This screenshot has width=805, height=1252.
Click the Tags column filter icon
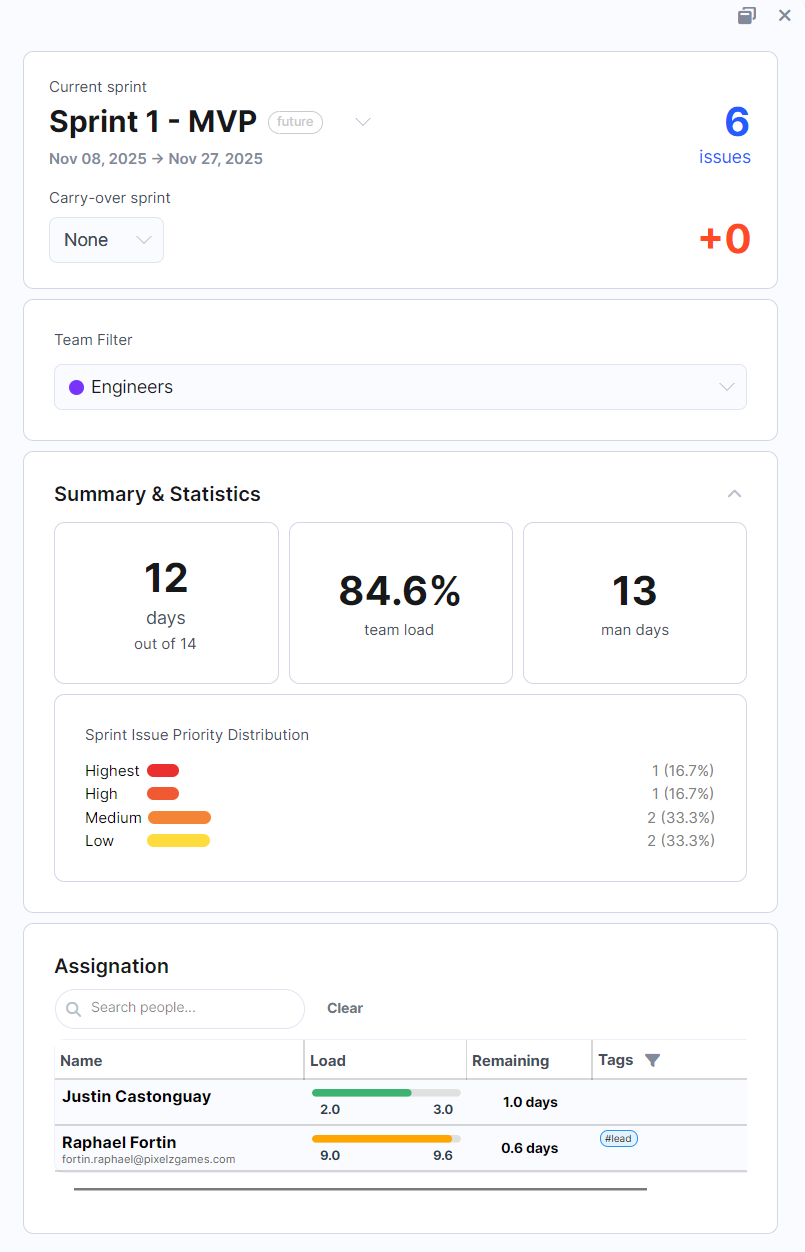[x=653, y=1060]
